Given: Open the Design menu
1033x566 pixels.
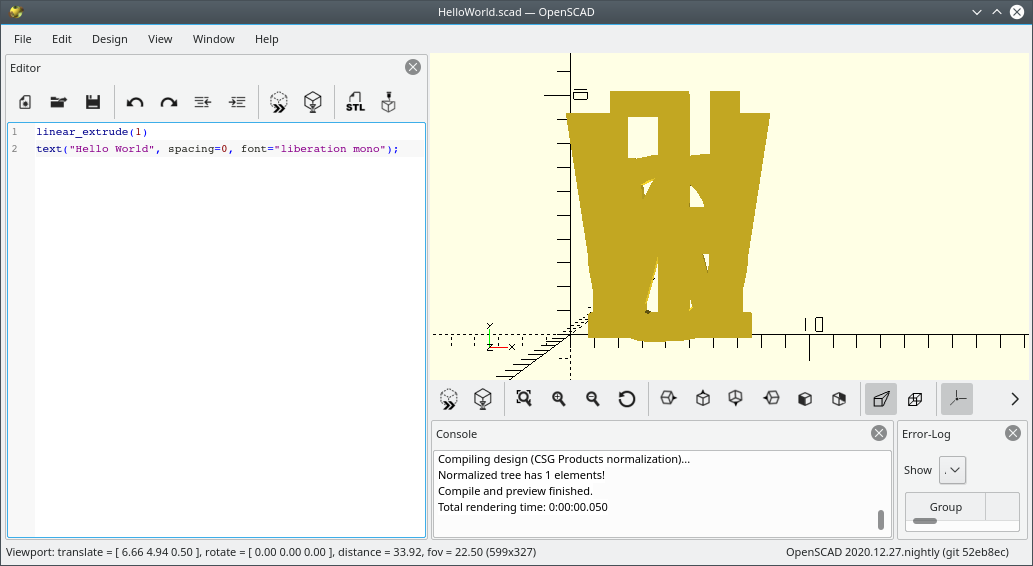Looking at the screenshot, I should (110, 39).
